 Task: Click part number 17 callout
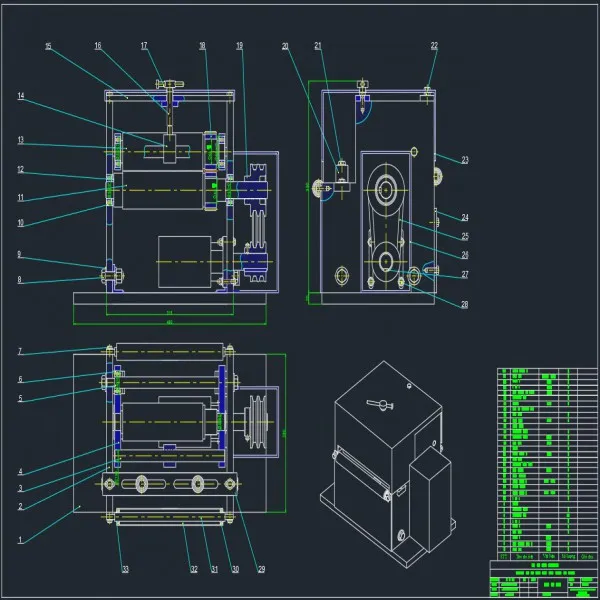(x=144, y=46)
